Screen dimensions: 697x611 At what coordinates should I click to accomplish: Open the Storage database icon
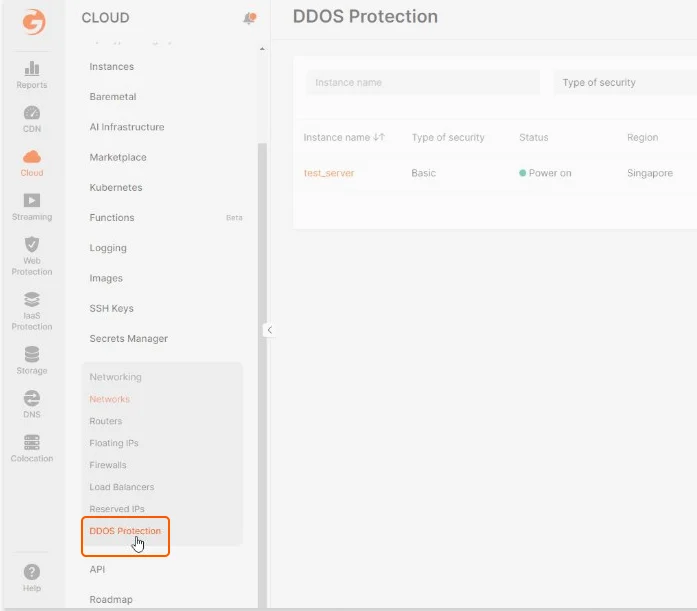[32, 354]
